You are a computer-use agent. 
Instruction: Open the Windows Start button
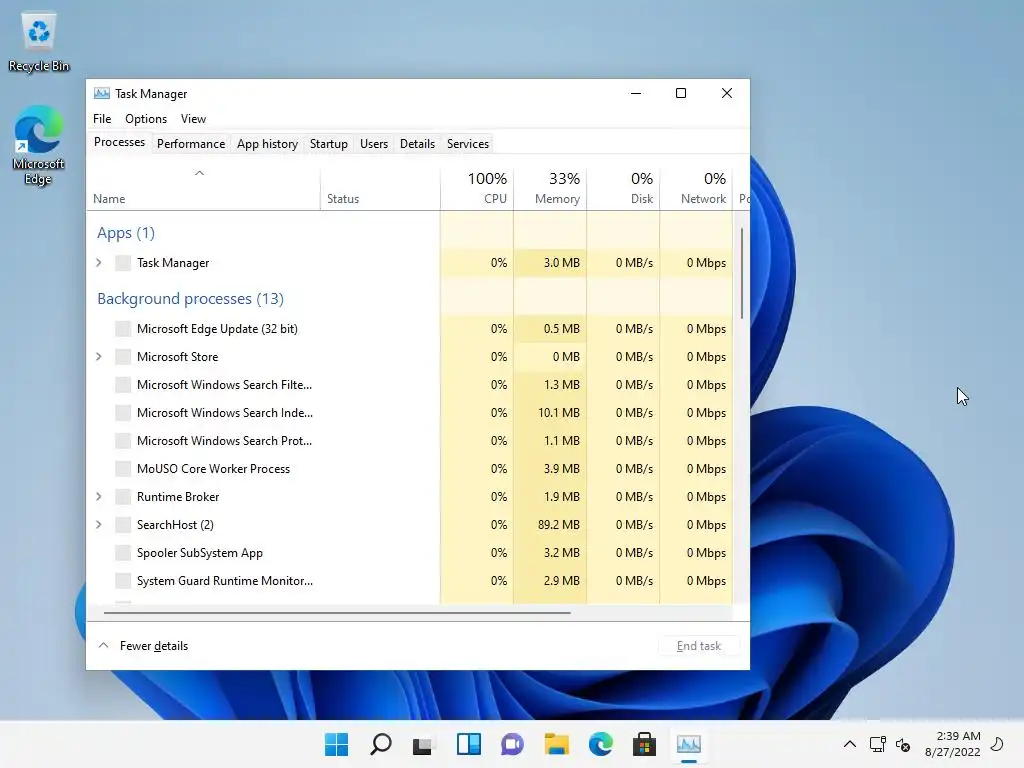(336, 744)
